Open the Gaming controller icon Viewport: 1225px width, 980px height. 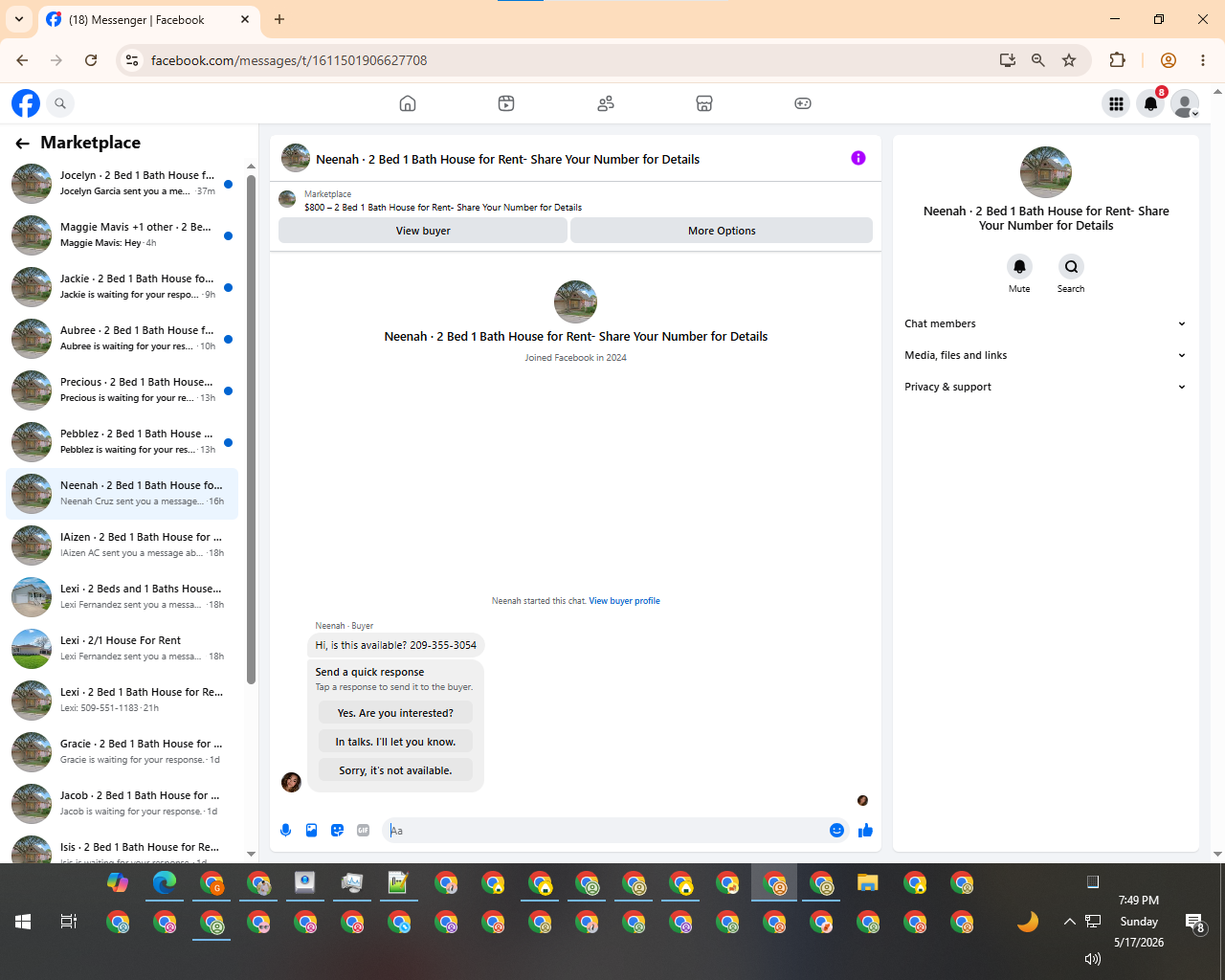803,103
